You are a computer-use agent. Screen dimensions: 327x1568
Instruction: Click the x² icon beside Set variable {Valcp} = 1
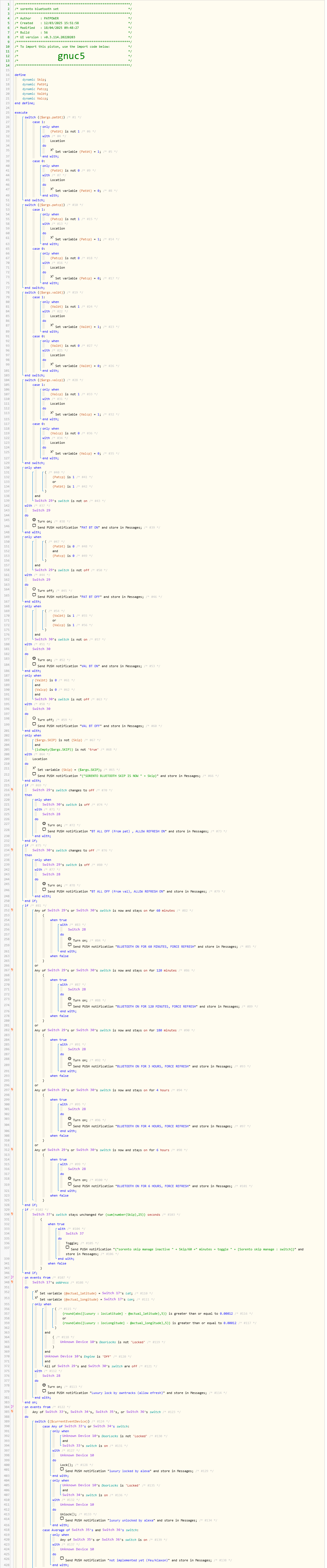click(52, 413)
